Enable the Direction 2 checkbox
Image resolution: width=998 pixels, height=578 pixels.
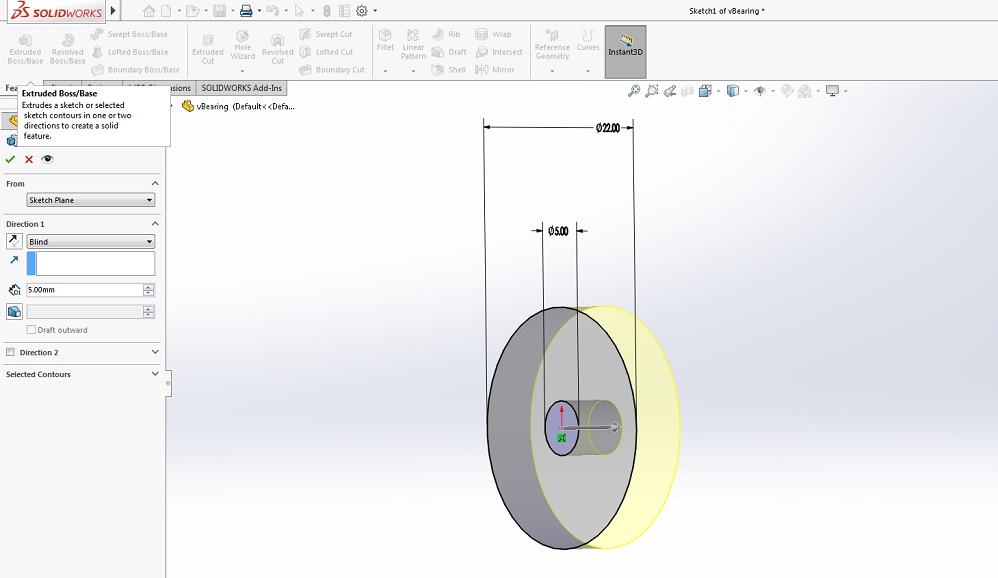coord(10,352)
